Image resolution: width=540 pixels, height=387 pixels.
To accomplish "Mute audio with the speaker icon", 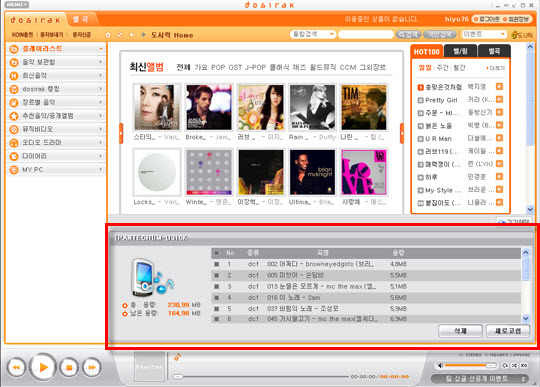I will tap(440, 365).
